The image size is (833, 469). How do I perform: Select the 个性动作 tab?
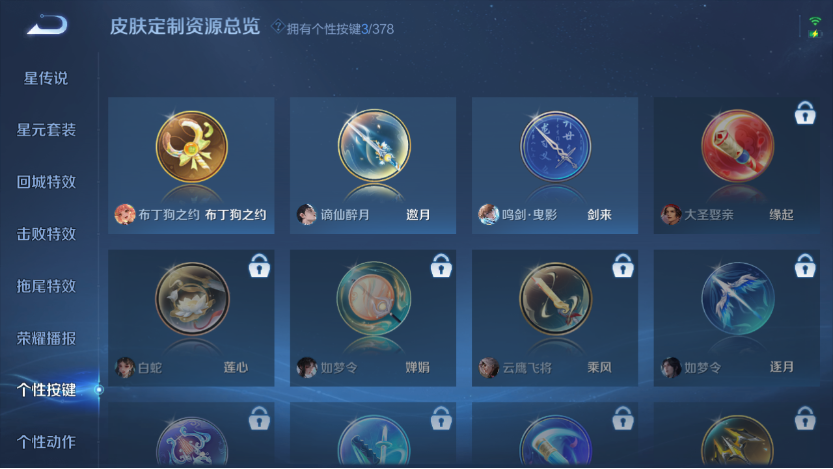tap(46, 441)
